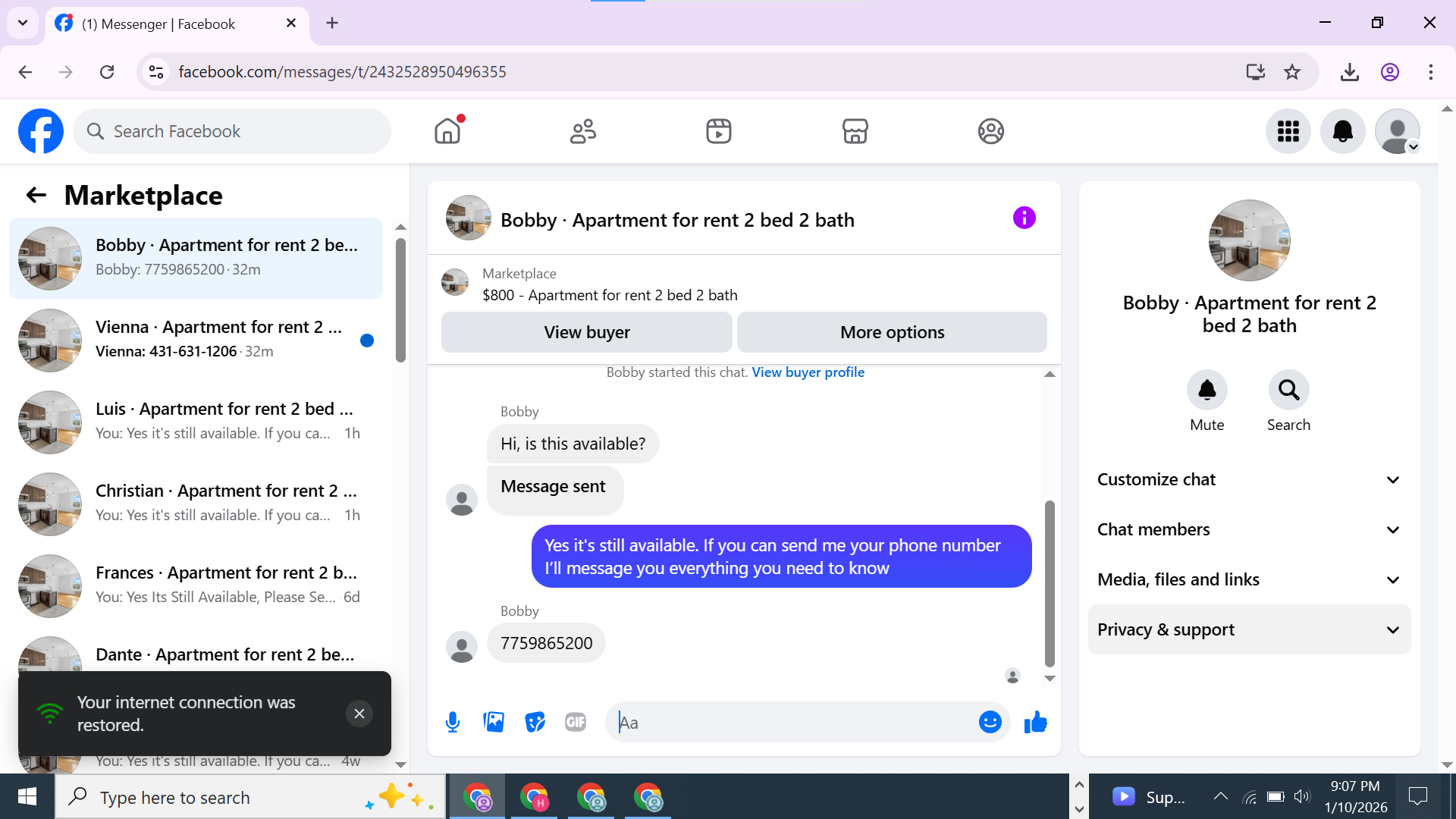The image size is (1456, 819).
Task: Click the View buyer profile link
Action: point(808,372)
